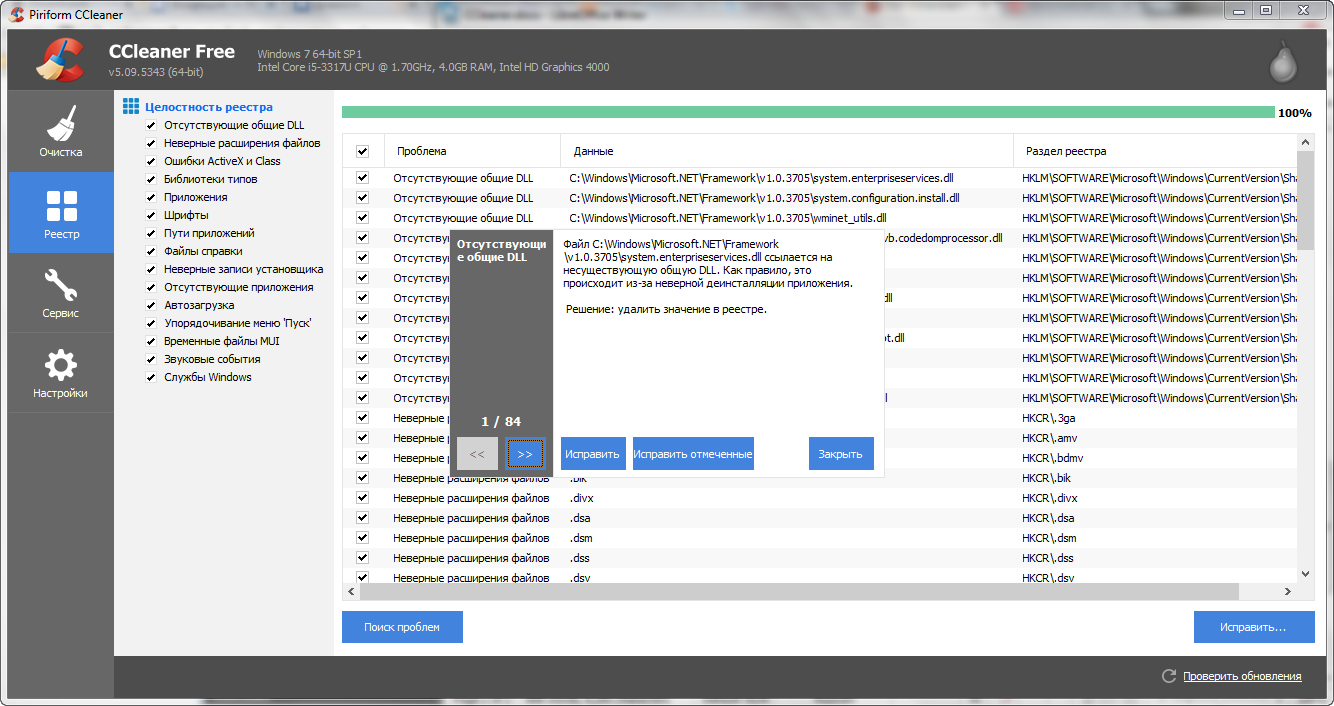Click the grid icon beside Целостность реестра
Viewport: 1334px width, 706px height.
(x=131, y=106)
